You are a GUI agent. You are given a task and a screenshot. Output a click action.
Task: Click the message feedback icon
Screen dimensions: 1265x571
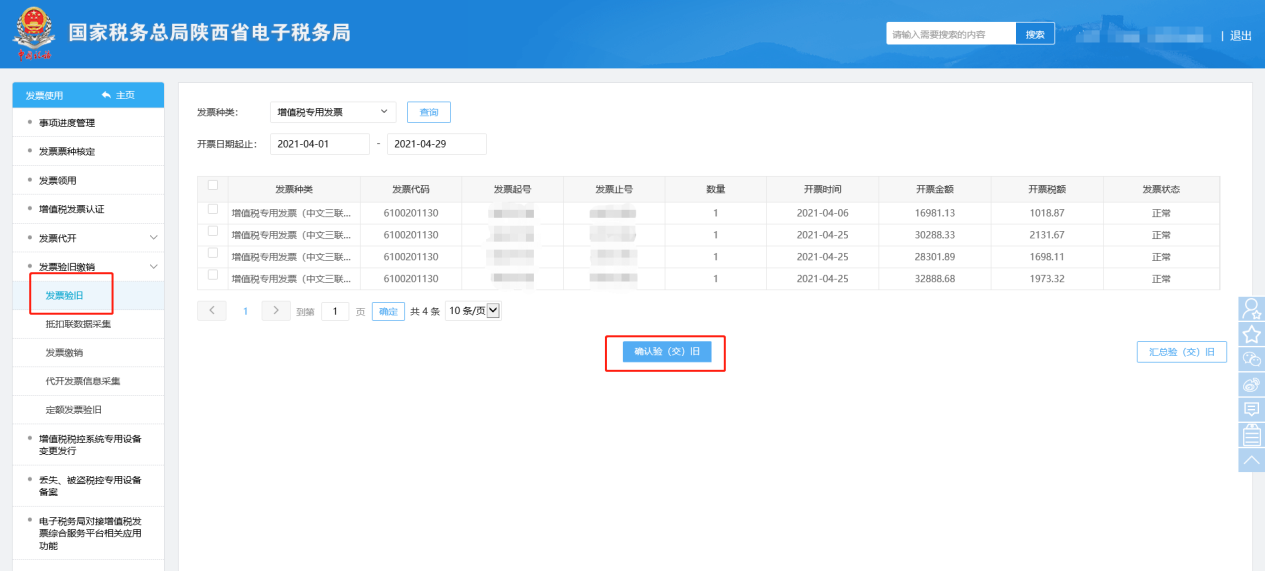(x=1251, y=409)
